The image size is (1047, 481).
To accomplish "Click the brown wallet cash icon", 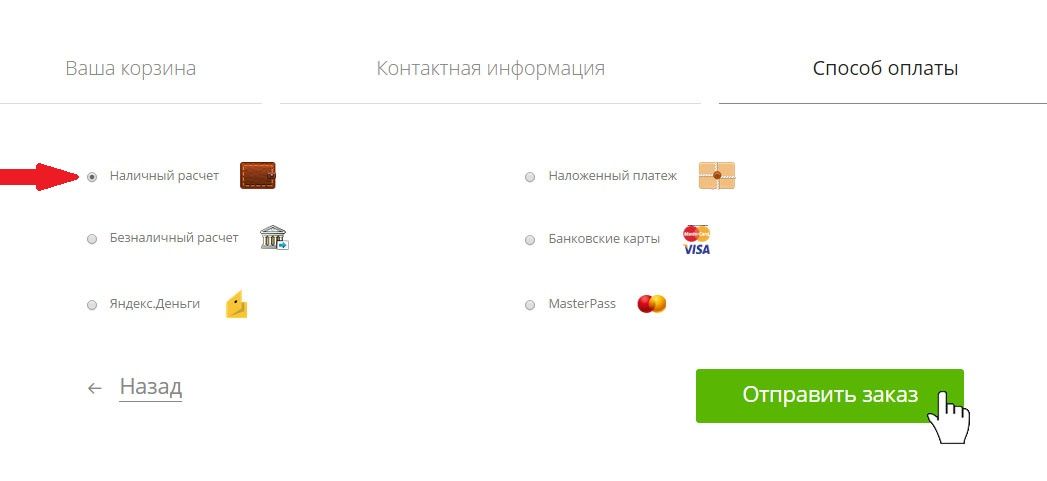I will 258,176.
